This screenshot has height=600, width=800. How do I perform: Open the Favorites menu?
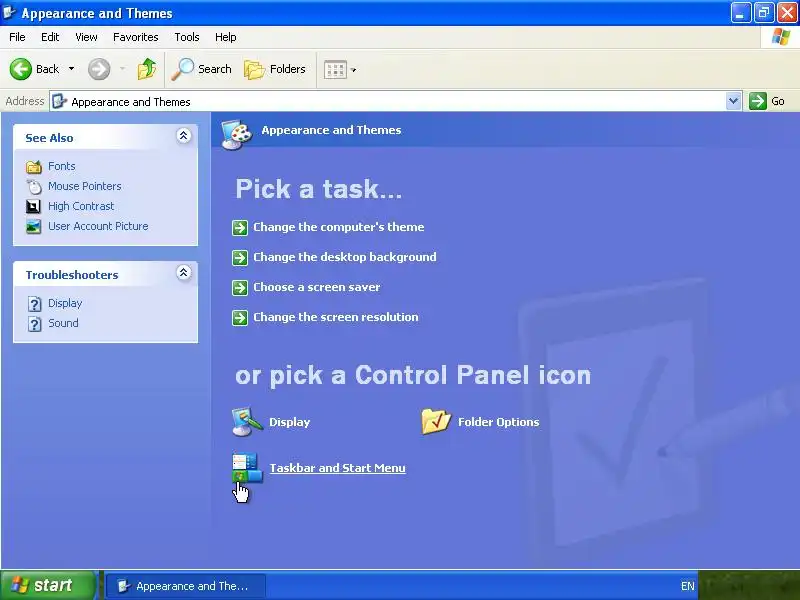tap(136, 37)
